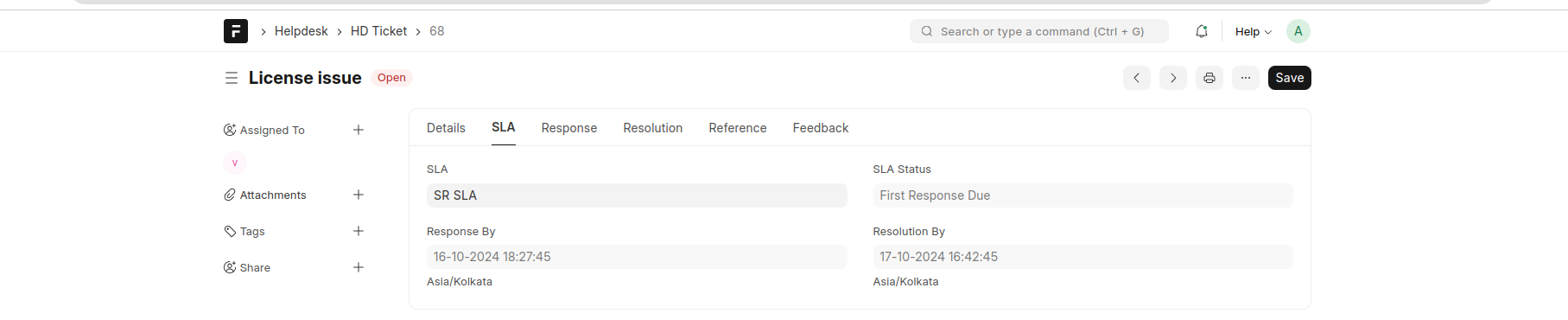Print the ticket using printer icon
The image size is (1568, 320).
[x=1209, y=78]
